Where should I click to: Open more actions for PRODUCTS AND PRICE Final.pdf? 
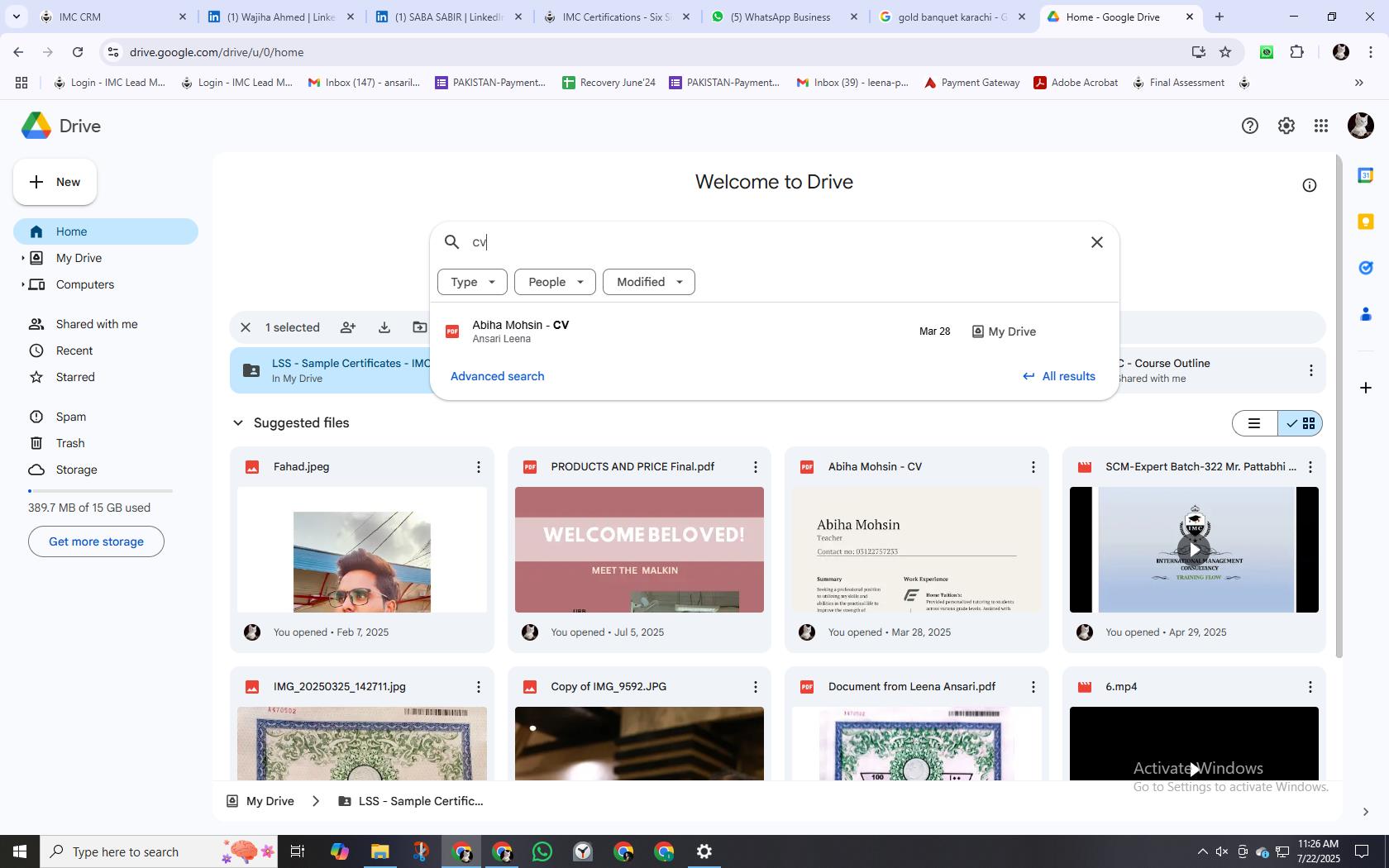pyautogui.click(x=755, y=467)
